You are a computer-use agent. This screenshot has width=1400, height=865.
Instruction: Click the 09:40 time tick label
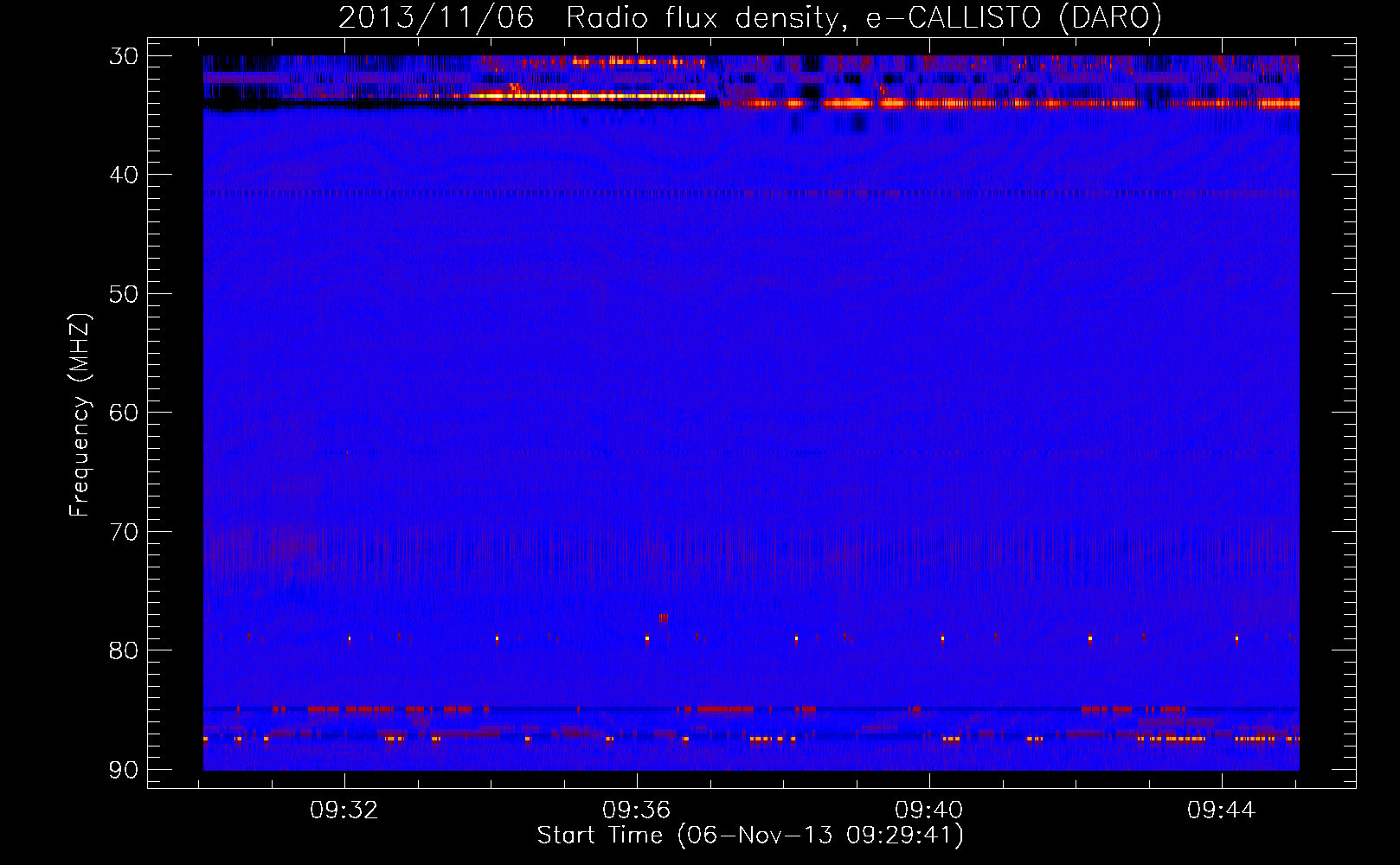click(x=929, y=811)
